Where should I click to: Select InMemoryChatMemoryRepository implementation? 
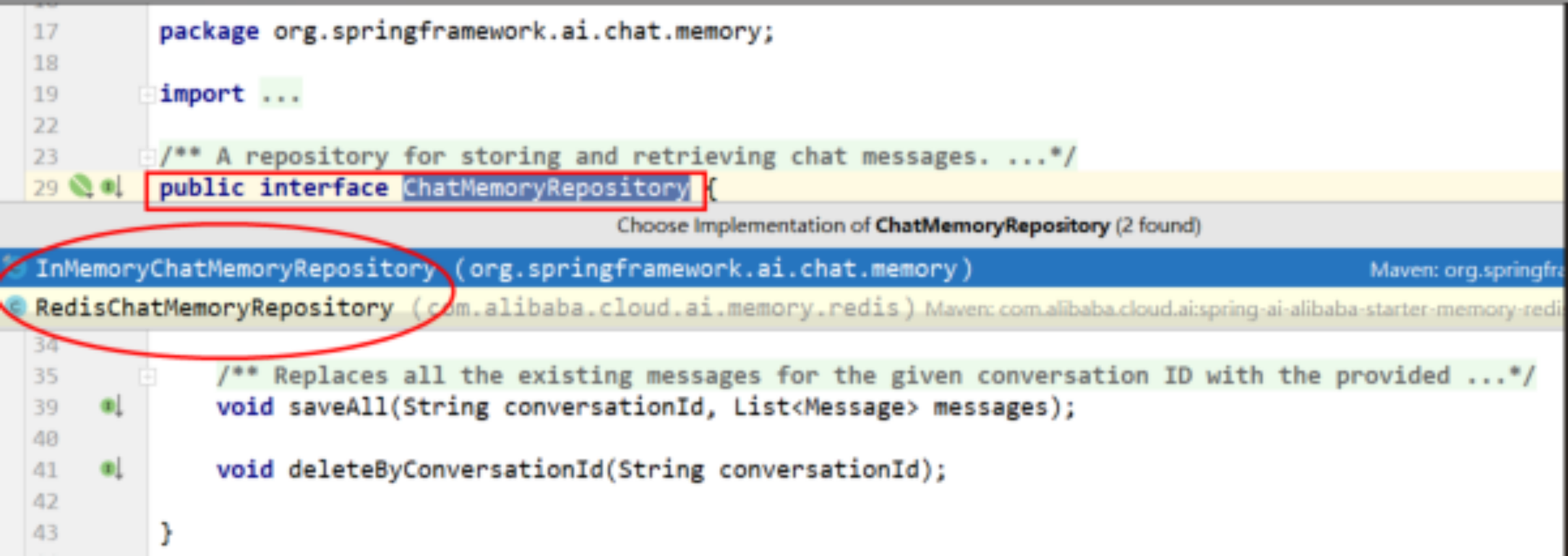[x=783, y=268]
